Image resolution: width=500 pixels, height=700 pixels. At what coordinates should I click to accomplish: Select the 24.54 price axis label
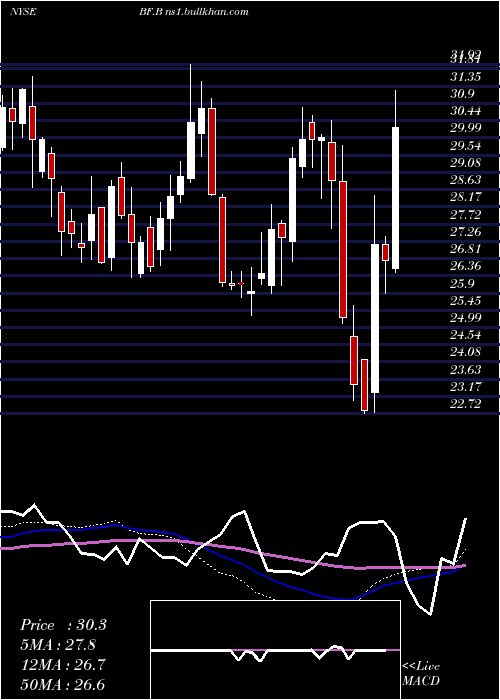(x=466, y=334)
